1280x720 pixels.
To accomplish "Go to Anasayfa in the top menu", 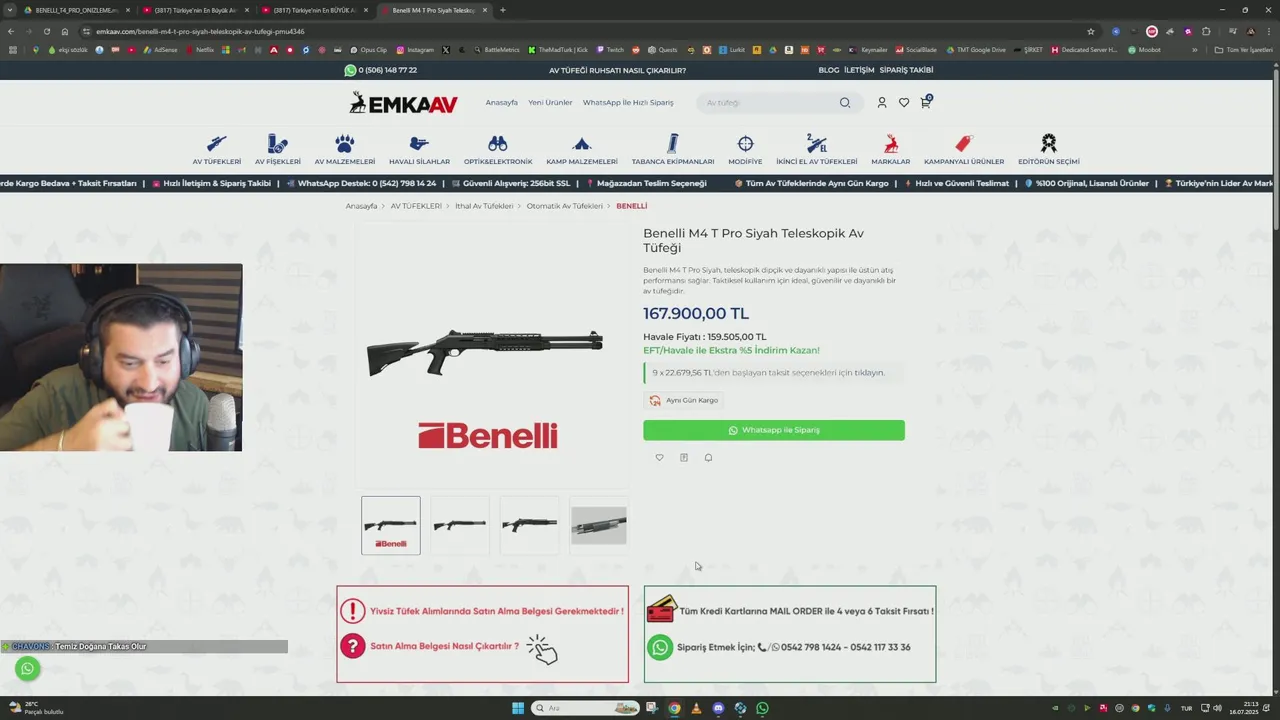I will point(502,102).
